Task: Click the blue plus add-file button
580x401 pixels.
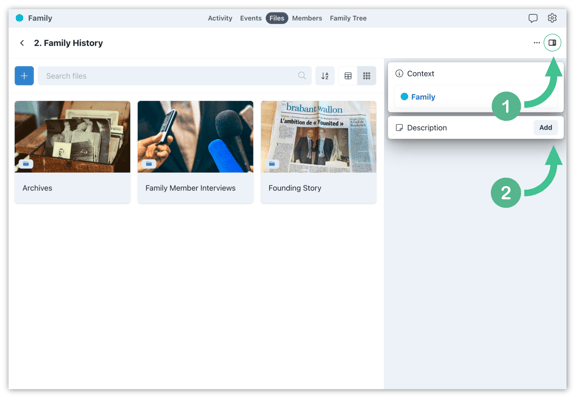Action: tap(24, 76)
